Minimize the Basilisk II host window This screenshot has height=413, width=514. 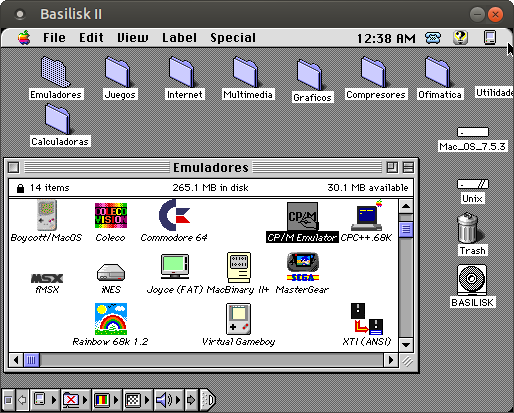[x=477, y=14]
